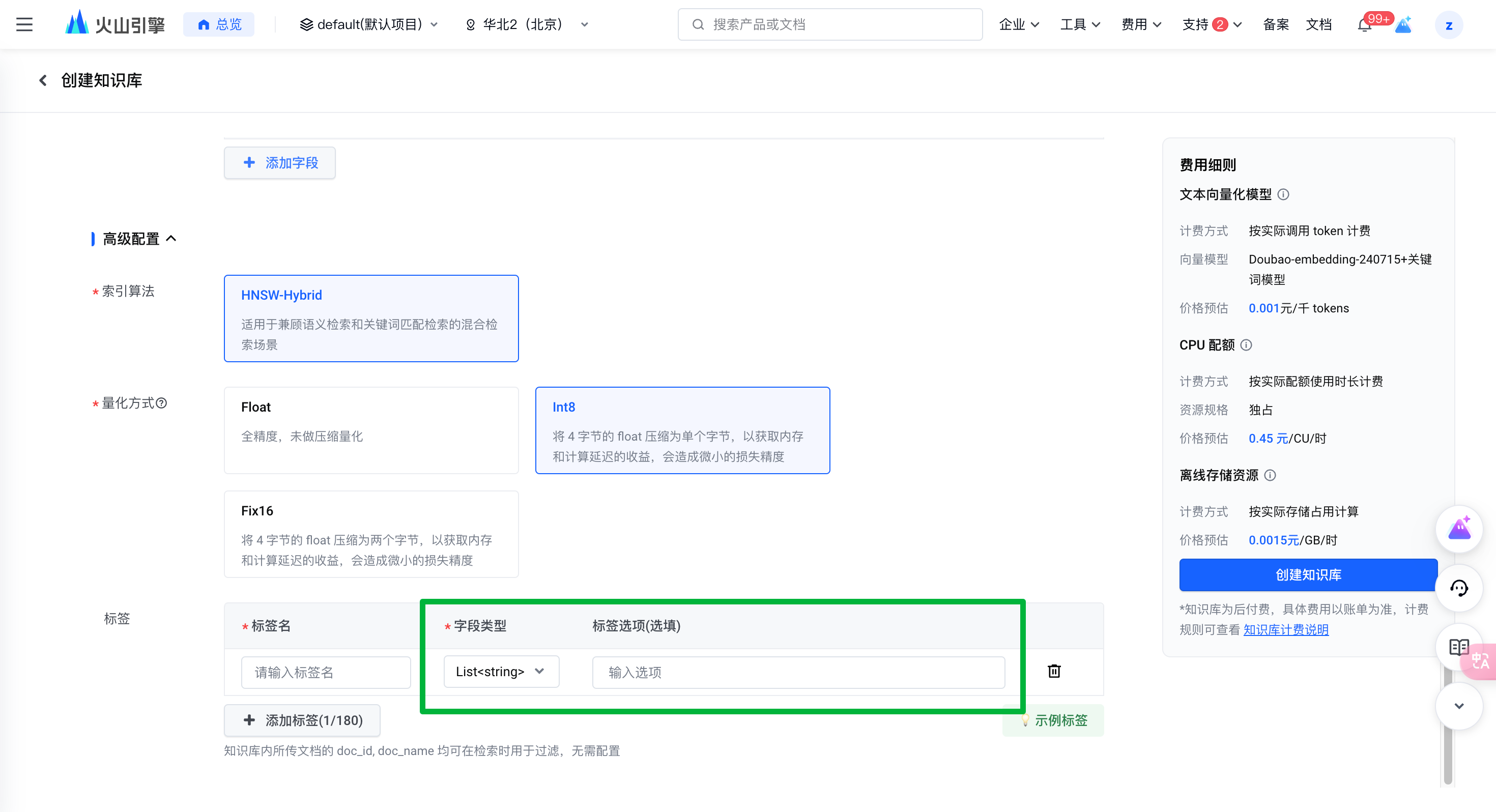The image size is (1496, 812).
Task: Open the default(默认项目) project dropdown
Action: click(x=369, y=24)
